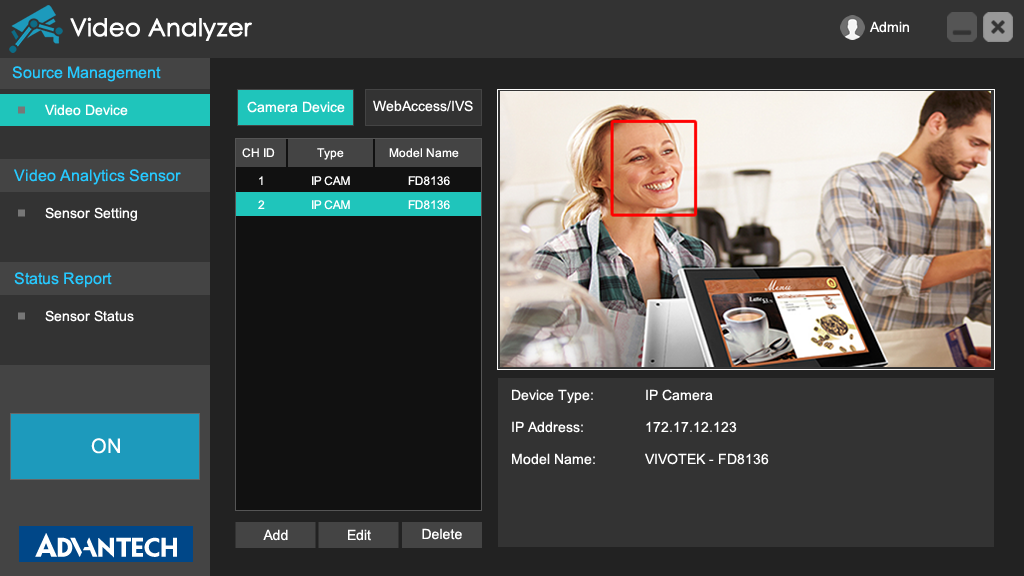Select channel 2 IP CAM row
Viewport: 1024px width, 576px height.
[358, 205]
